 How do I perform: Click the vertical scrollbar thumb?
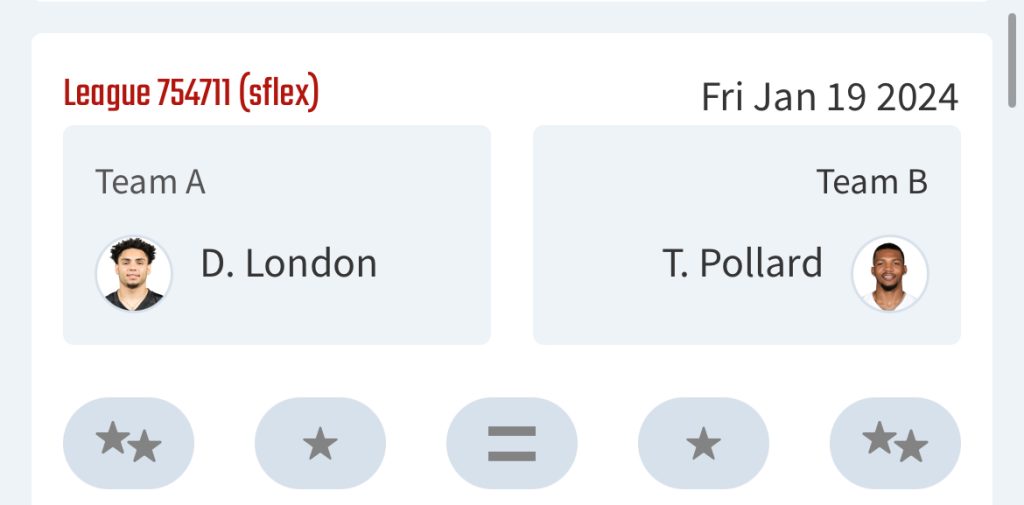[x=1012, y=60]
